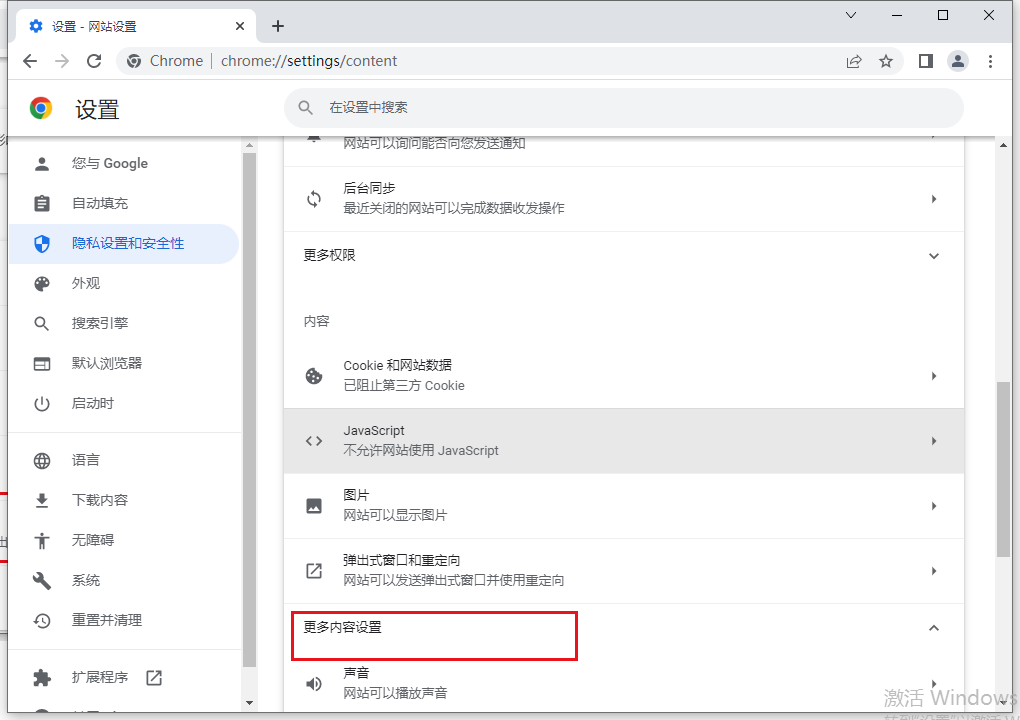Image resolution: width=1020 pixels, height=720 pixels.
Task: Open the 重置并清理 settings section
Action: [x=124, y=620]
